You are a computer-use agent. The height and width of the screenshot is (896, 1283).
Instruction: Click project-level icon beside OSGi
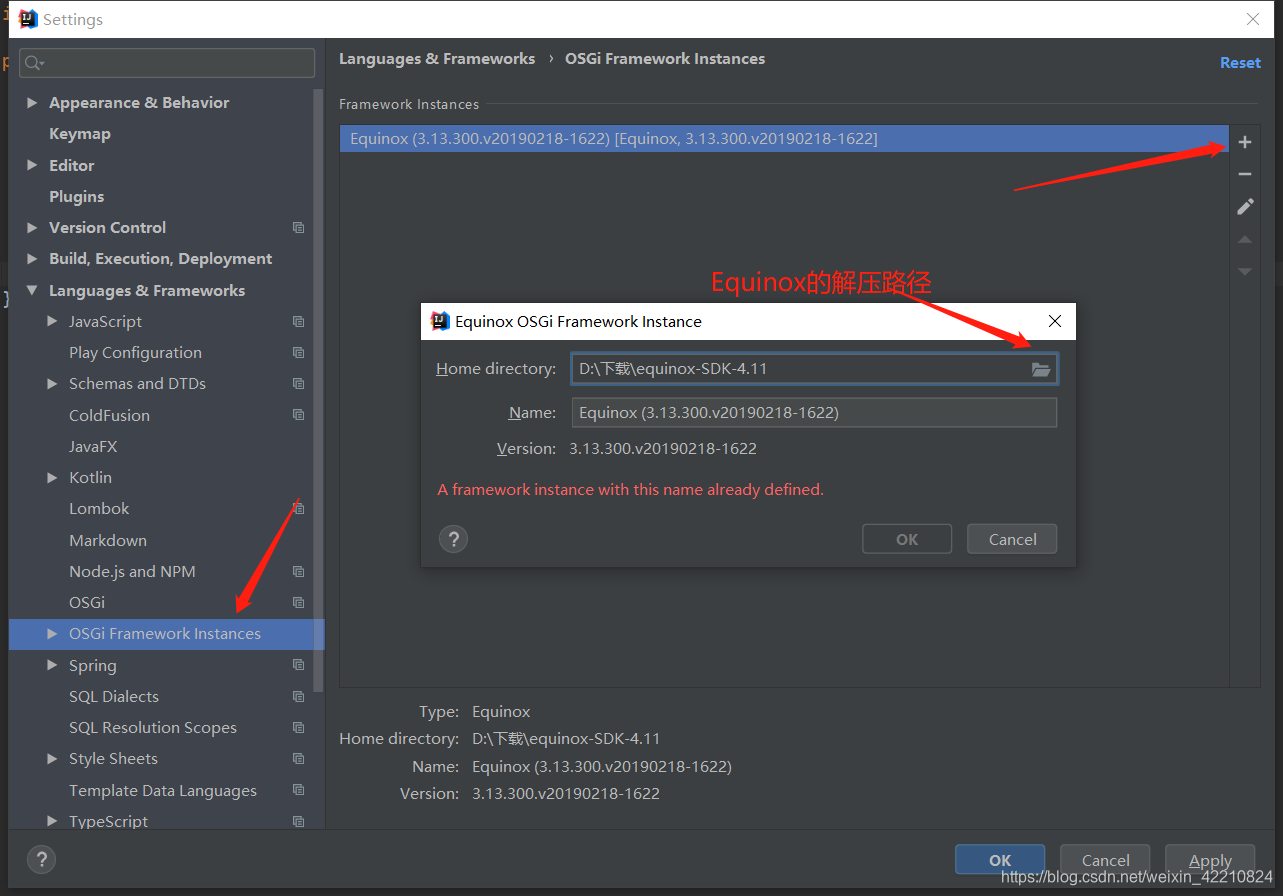[x=298, y=603]
